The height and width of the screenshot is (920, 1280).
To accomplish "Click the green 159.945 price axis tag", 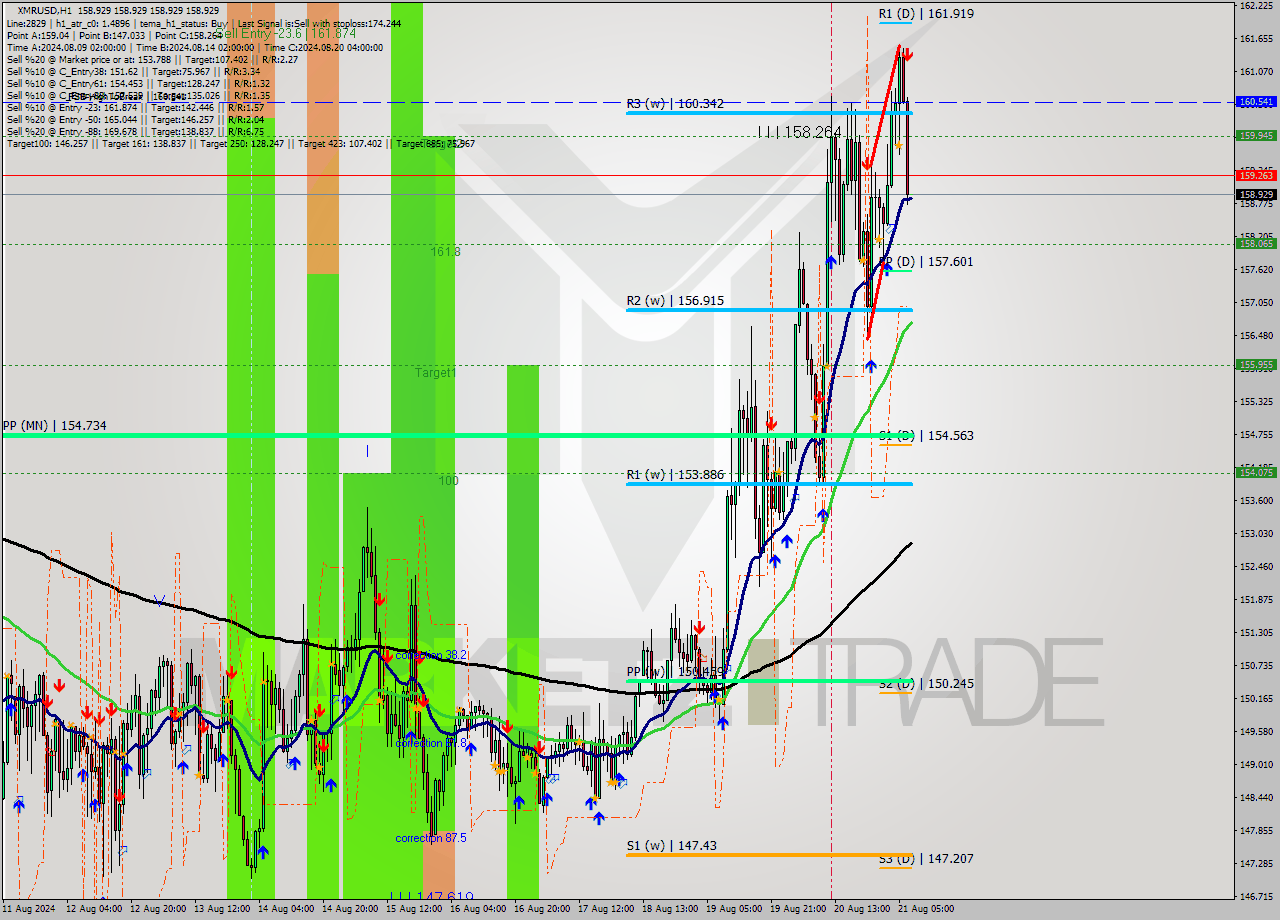I will click(x=1256, y=136).
